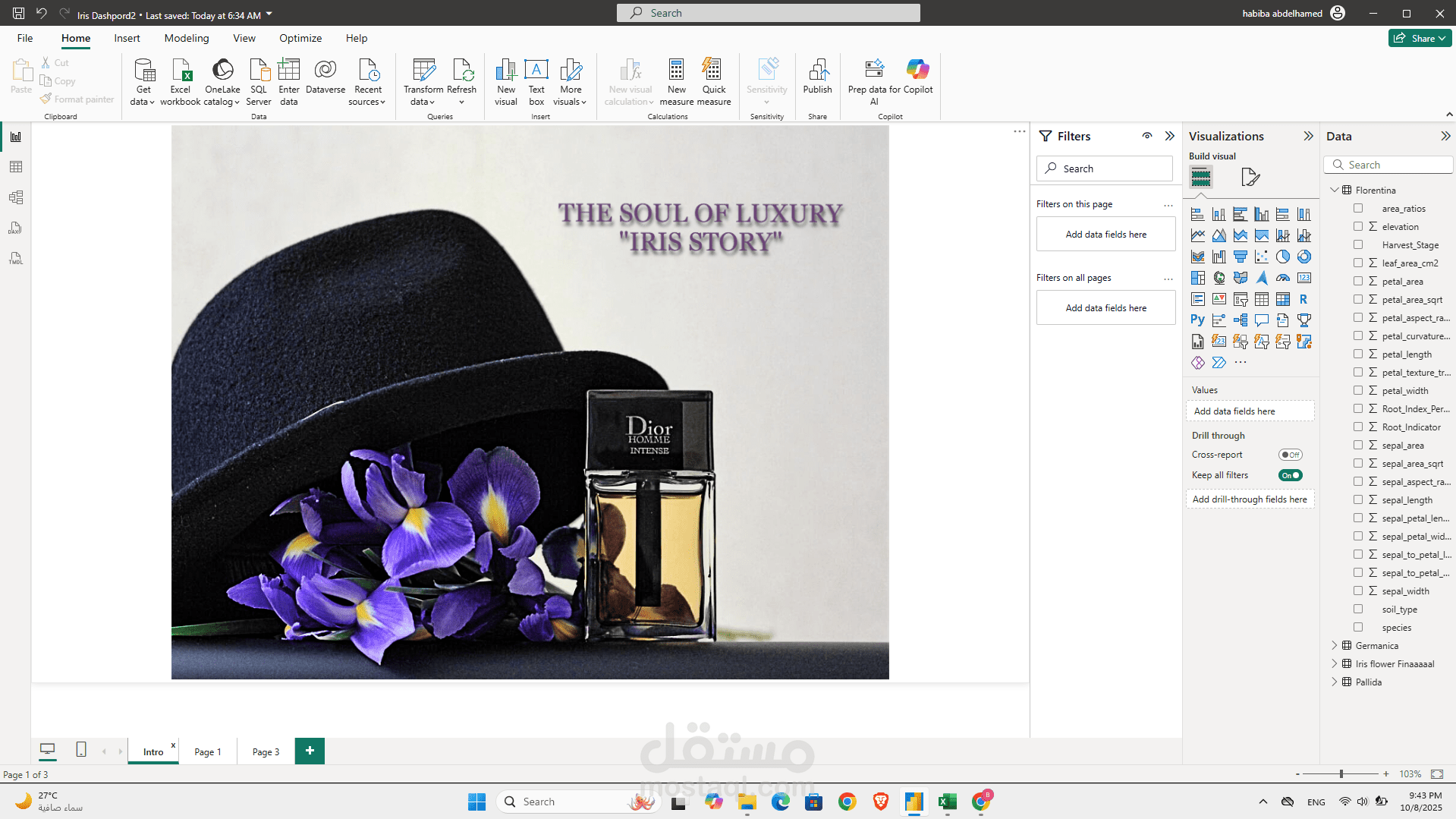Check the species field checkbox

pyautogui.click(x=1358, y=627)
